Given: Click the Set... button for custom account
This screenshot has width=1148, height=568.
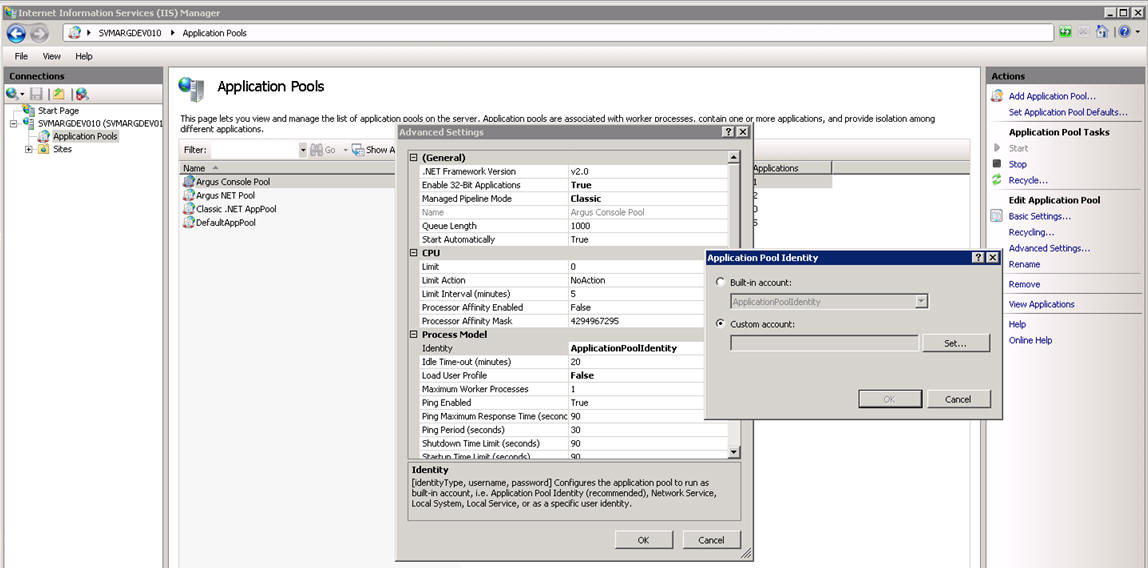Looking at the screenshot, I should click(955, 343).
